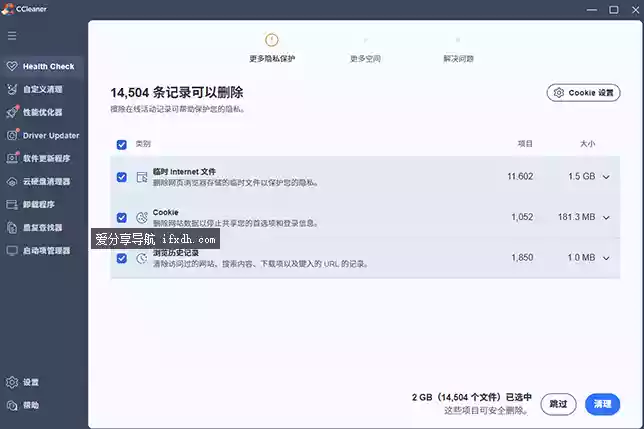The height and width of the screenshot is (429, 644).
Task: Click the 14,504 条记录可以删除 heading
Action: coord(177,93)
